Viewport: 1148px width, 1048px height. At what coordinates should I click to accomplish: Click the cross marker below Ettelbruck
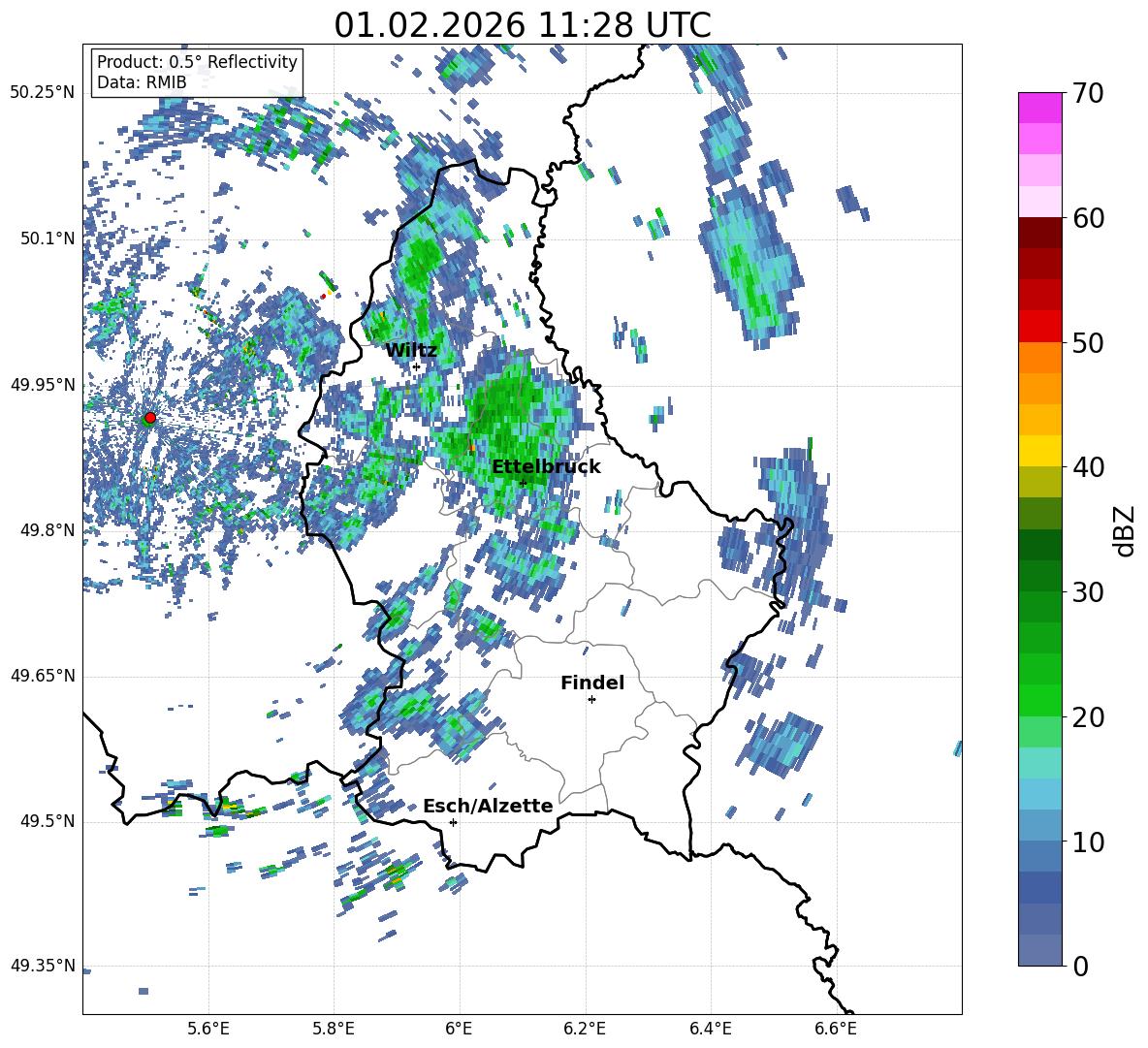click(x=522, y=483)
